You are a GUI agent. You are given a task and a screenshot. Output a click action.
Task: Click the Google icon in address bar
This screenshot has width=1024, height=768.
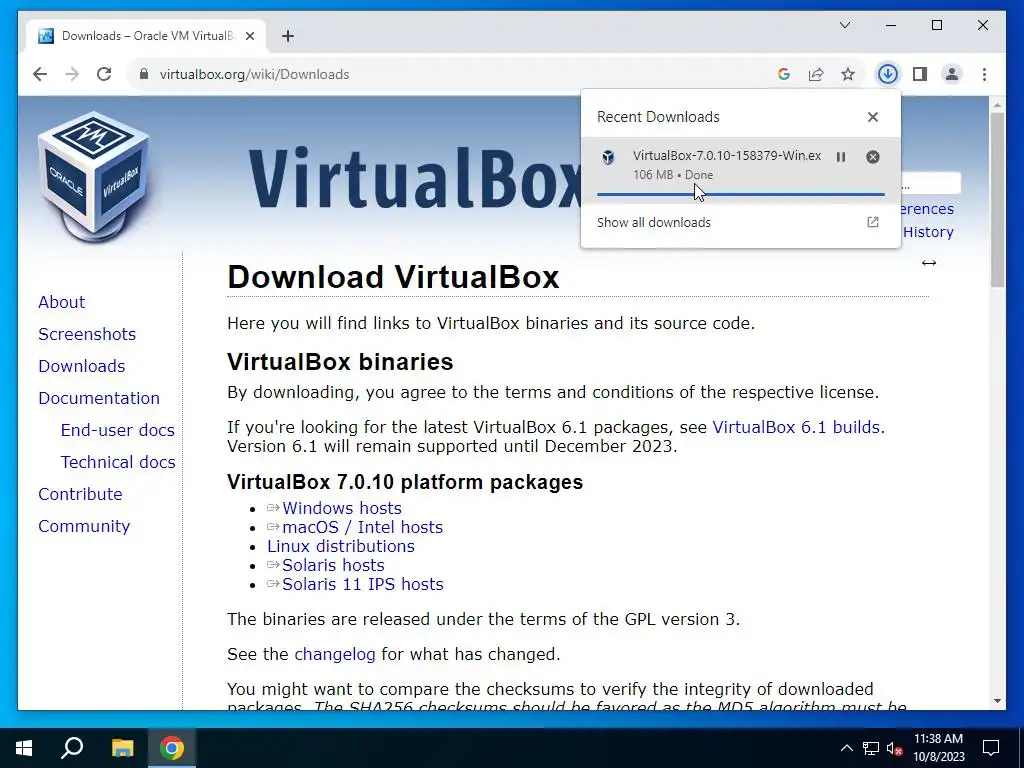click(784, 74)
